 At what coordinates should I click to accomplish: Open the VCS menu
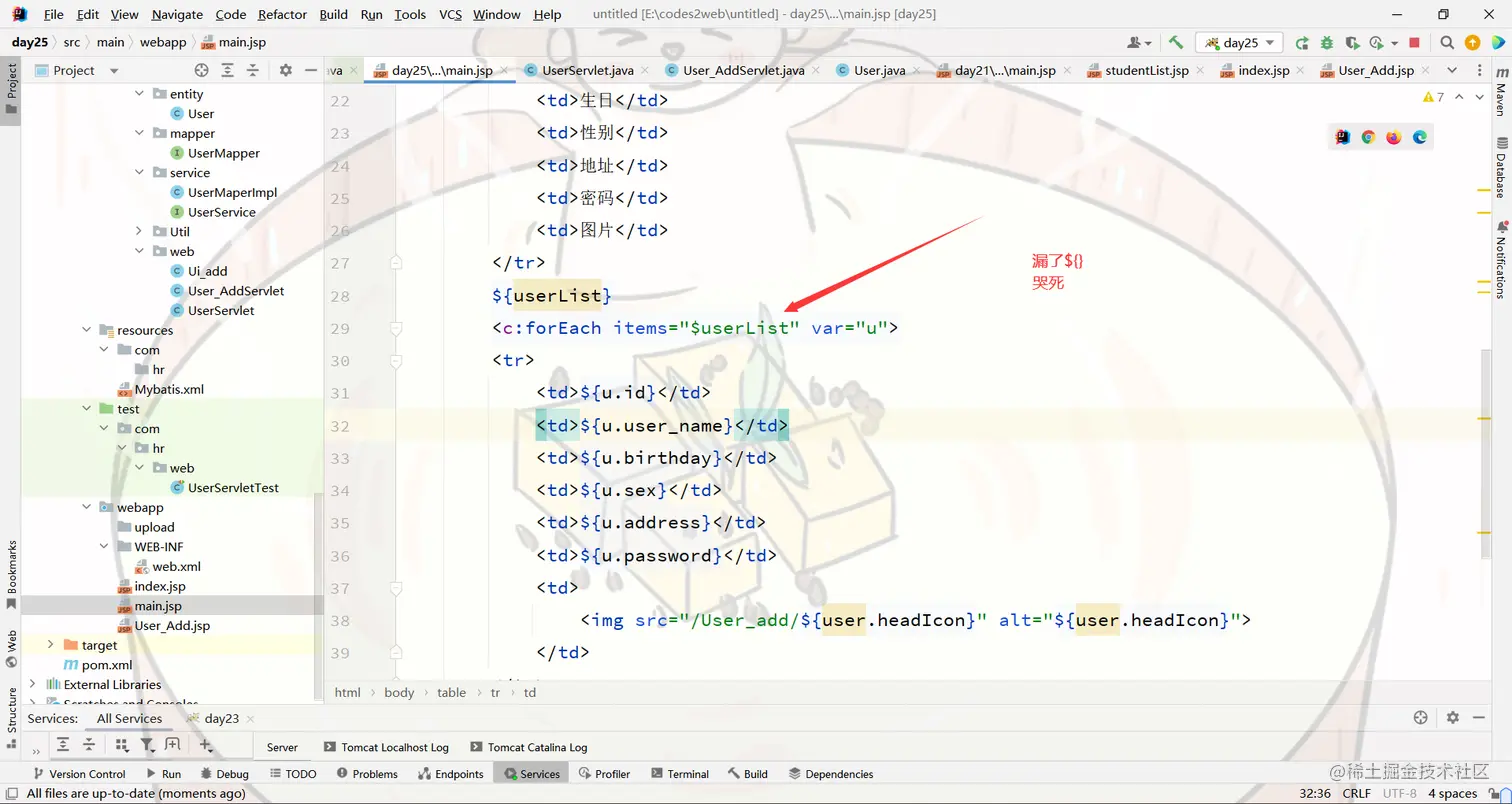450,15
